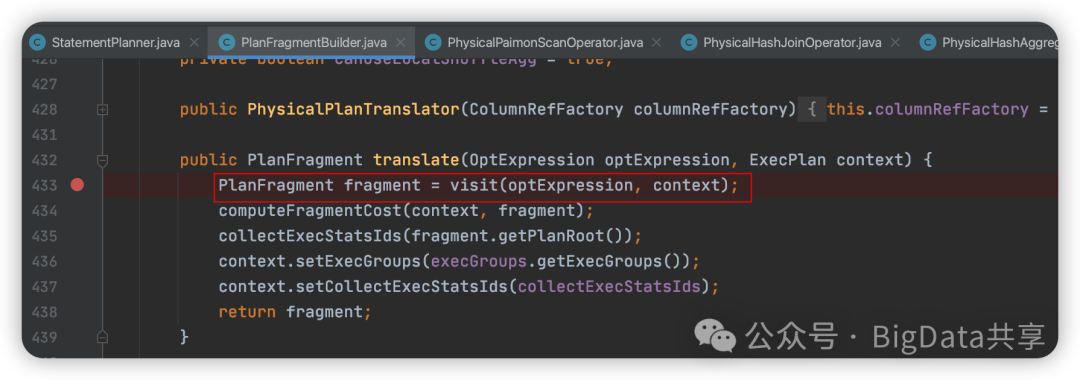Click the fold end marker at line 439

point(103,337)
